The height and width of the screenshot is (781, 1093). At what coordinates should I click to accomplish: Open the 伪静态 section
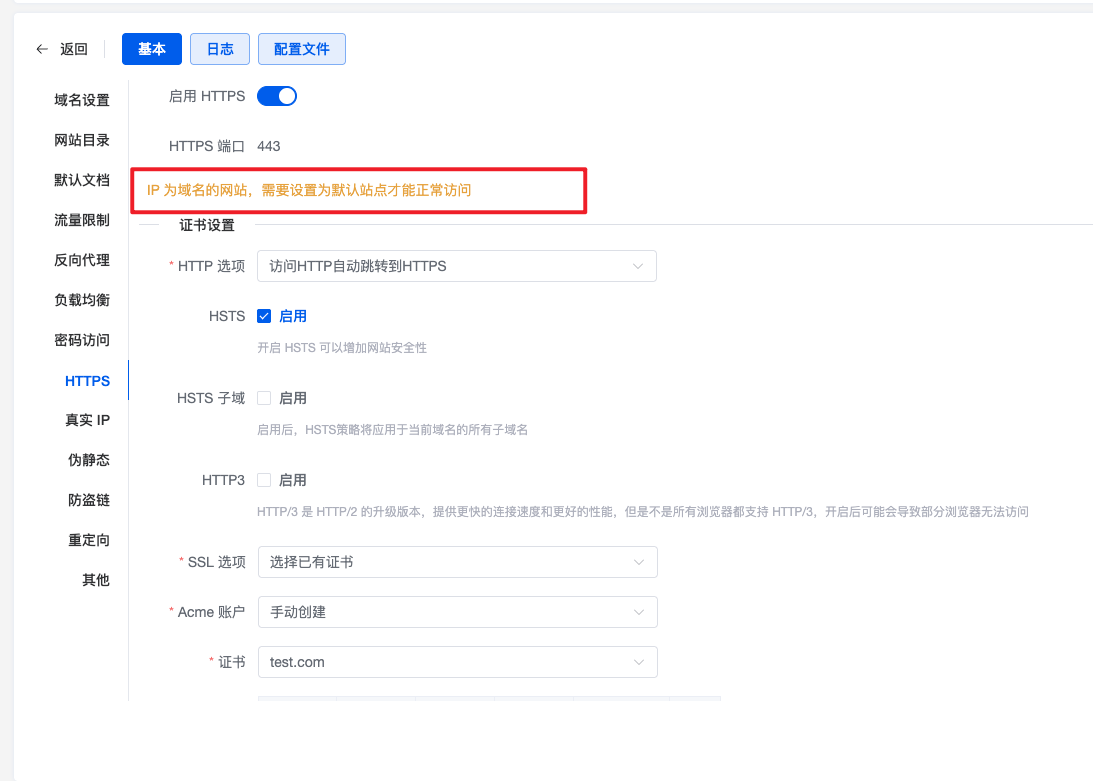tap(89, 460)
